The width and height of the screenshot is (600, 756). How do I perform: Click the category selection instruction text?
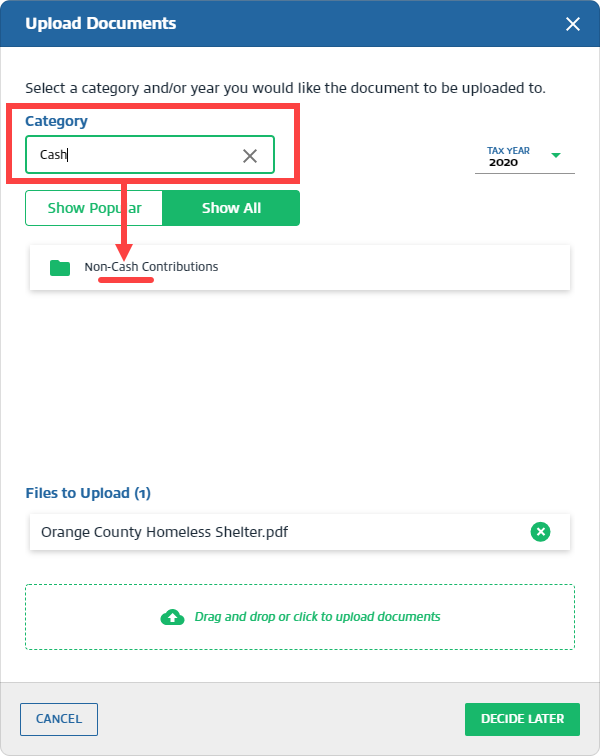pos(285,88)
